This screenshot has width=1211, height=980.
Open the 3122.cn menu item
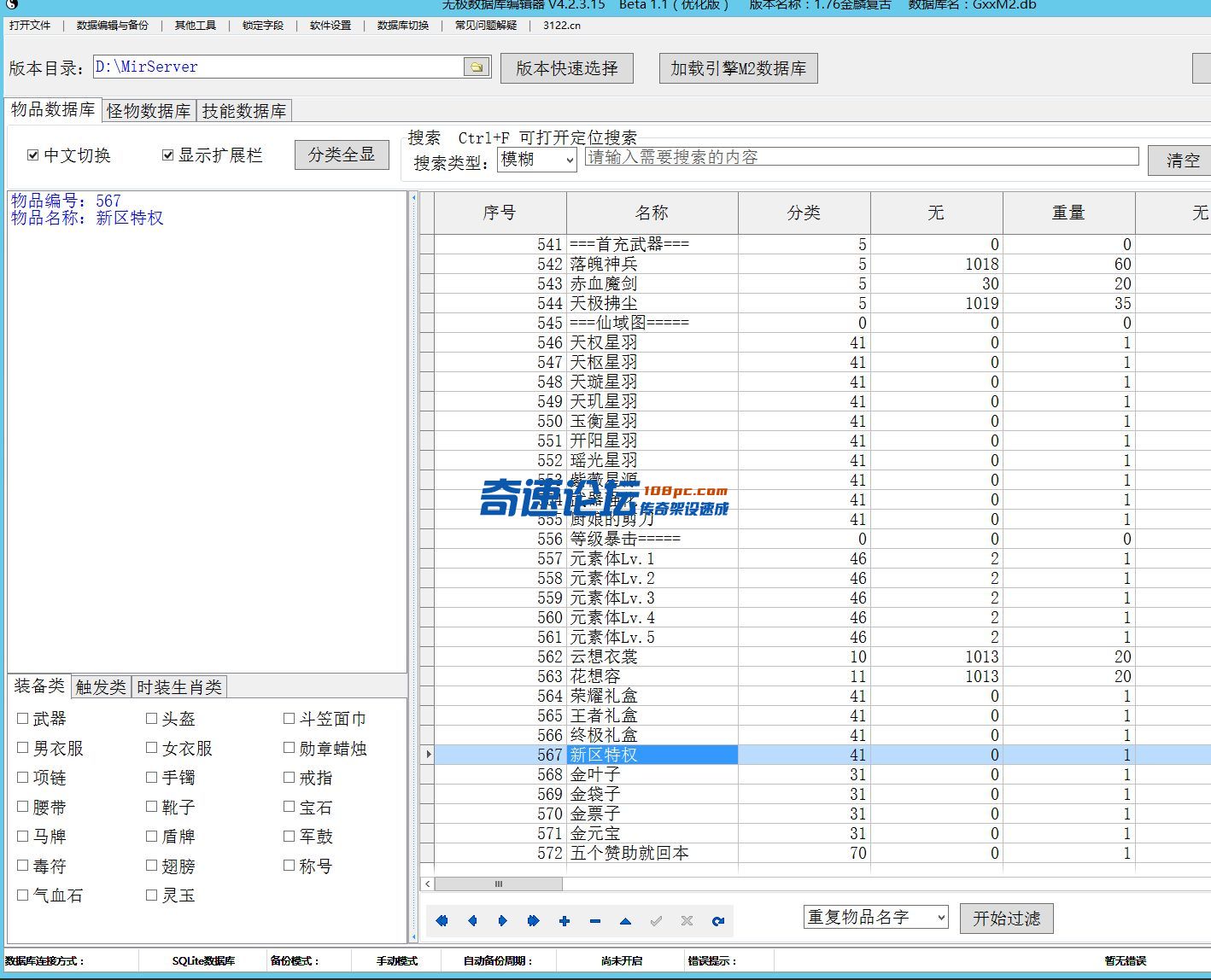[562, 26]
